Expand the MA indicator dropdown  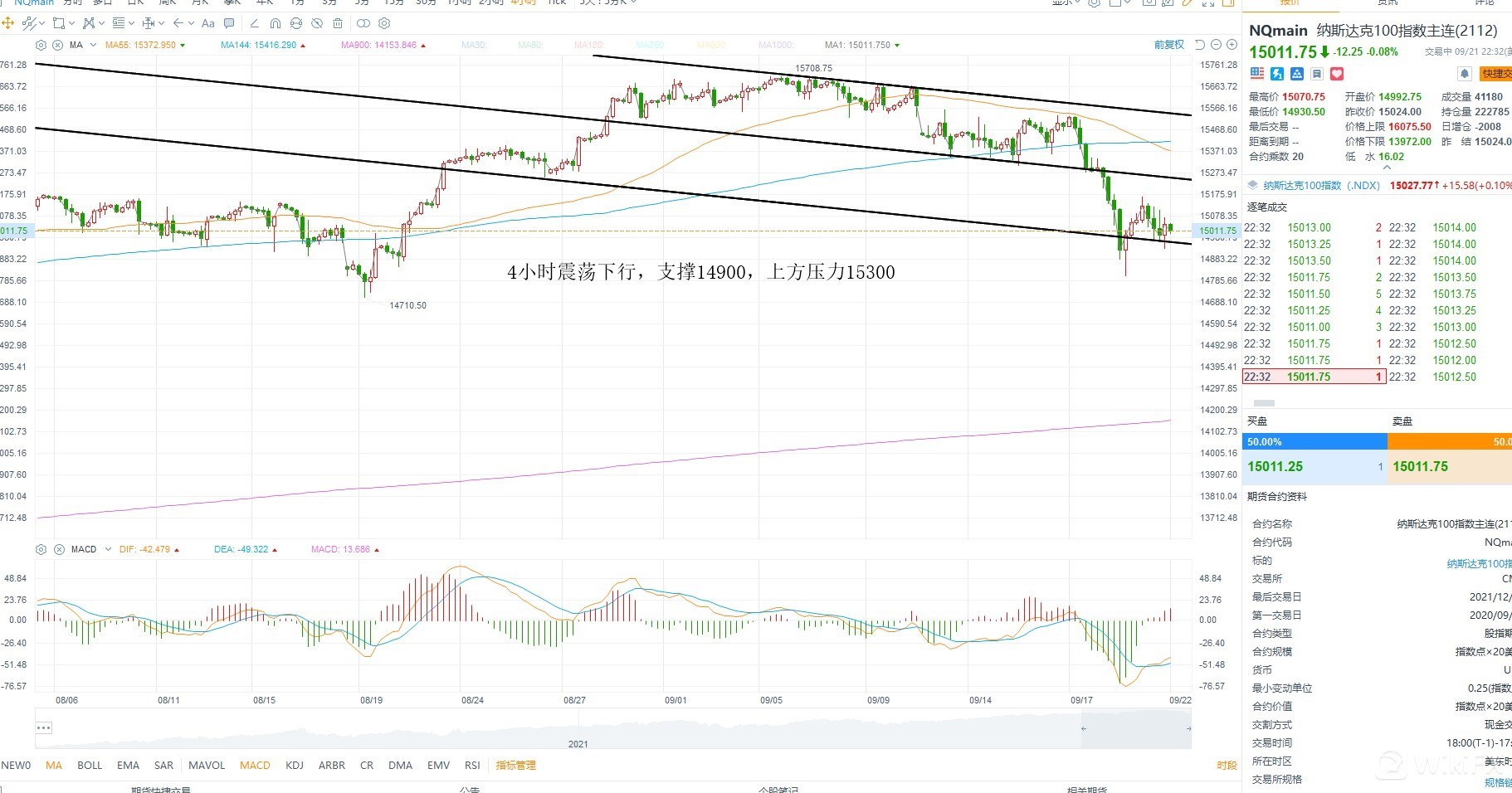[x=93, y=45]
